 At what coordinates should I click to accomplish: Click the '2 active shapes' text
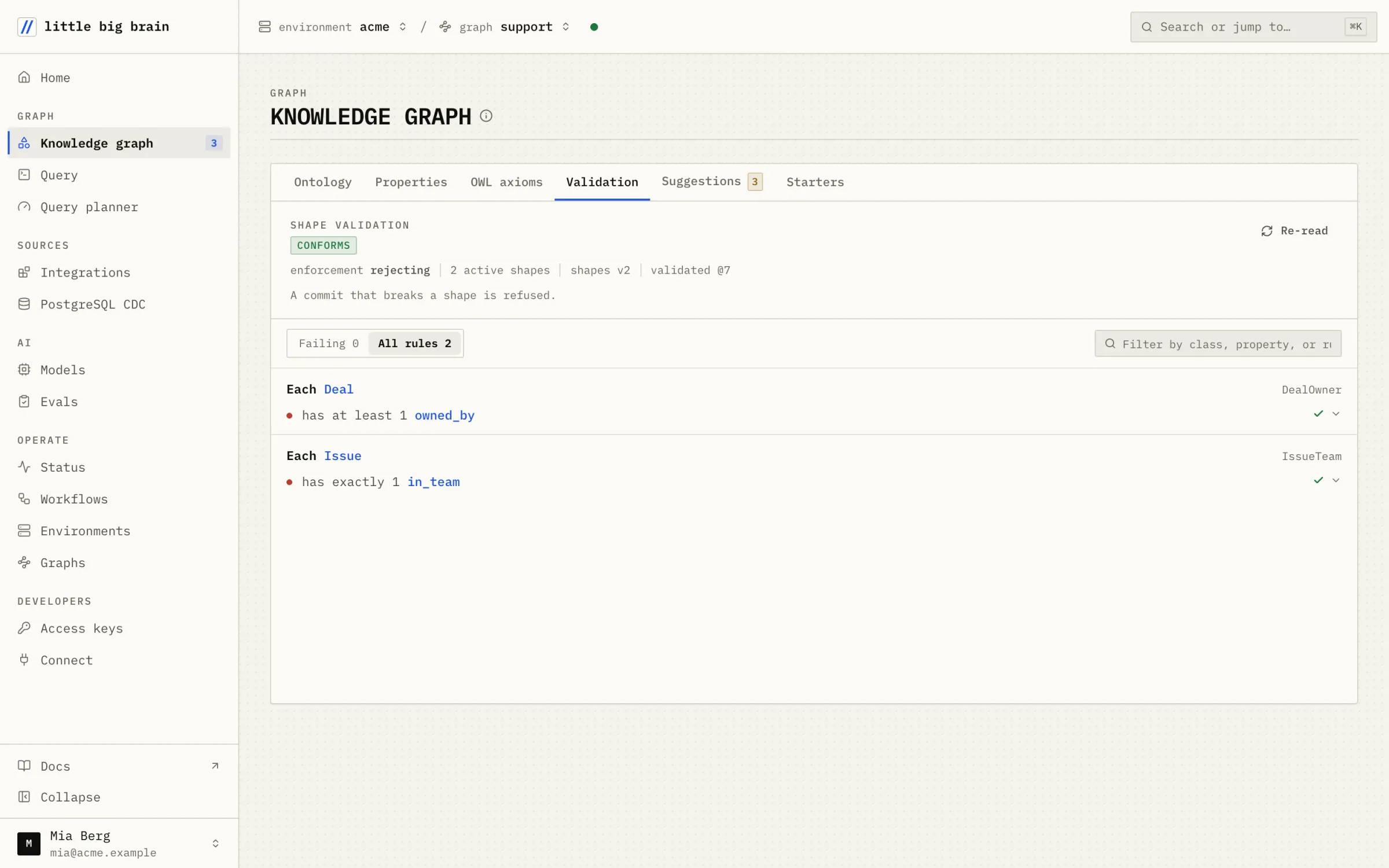(x=500, y=270)
